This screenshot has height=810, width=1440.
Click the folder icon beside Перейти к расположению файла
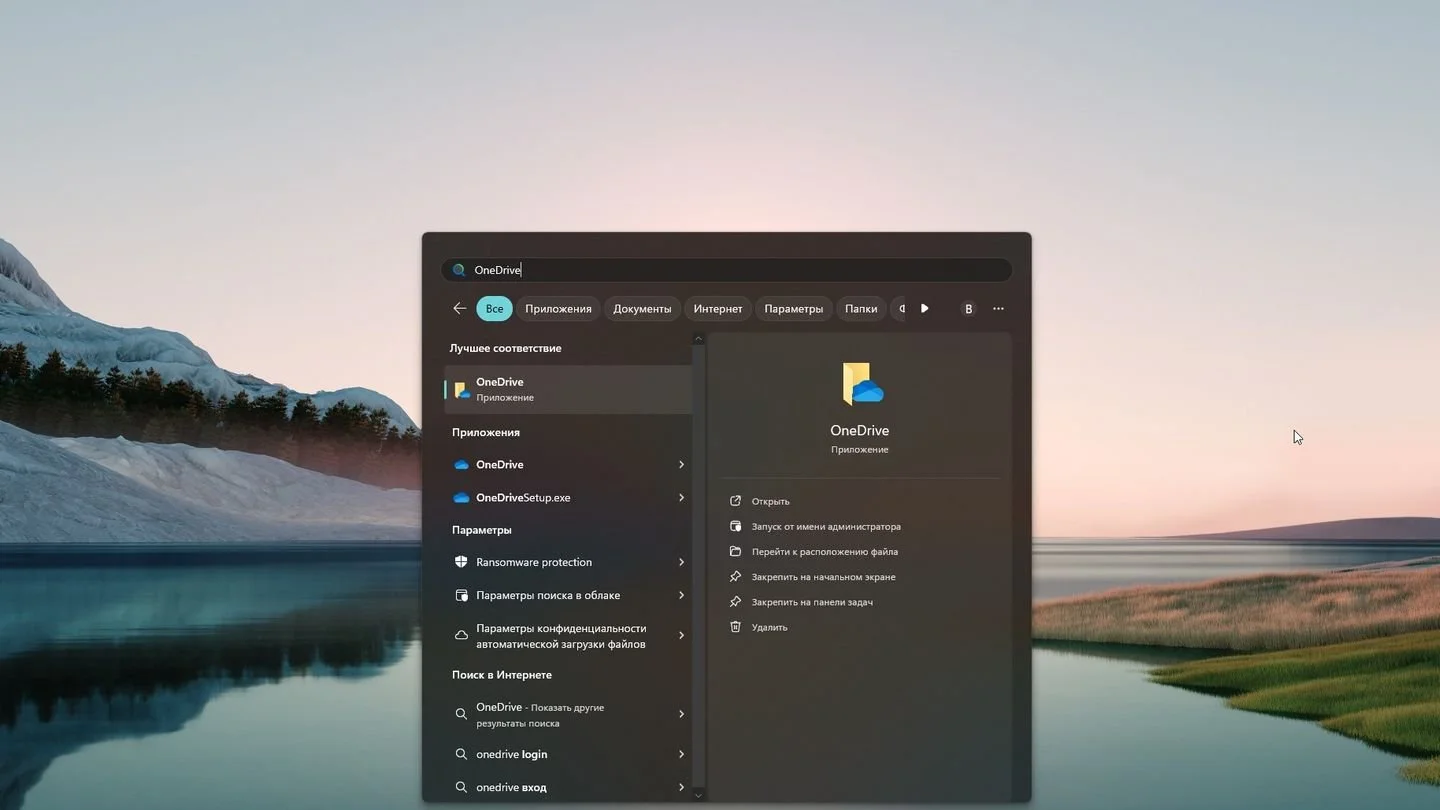tap(736, 551)
